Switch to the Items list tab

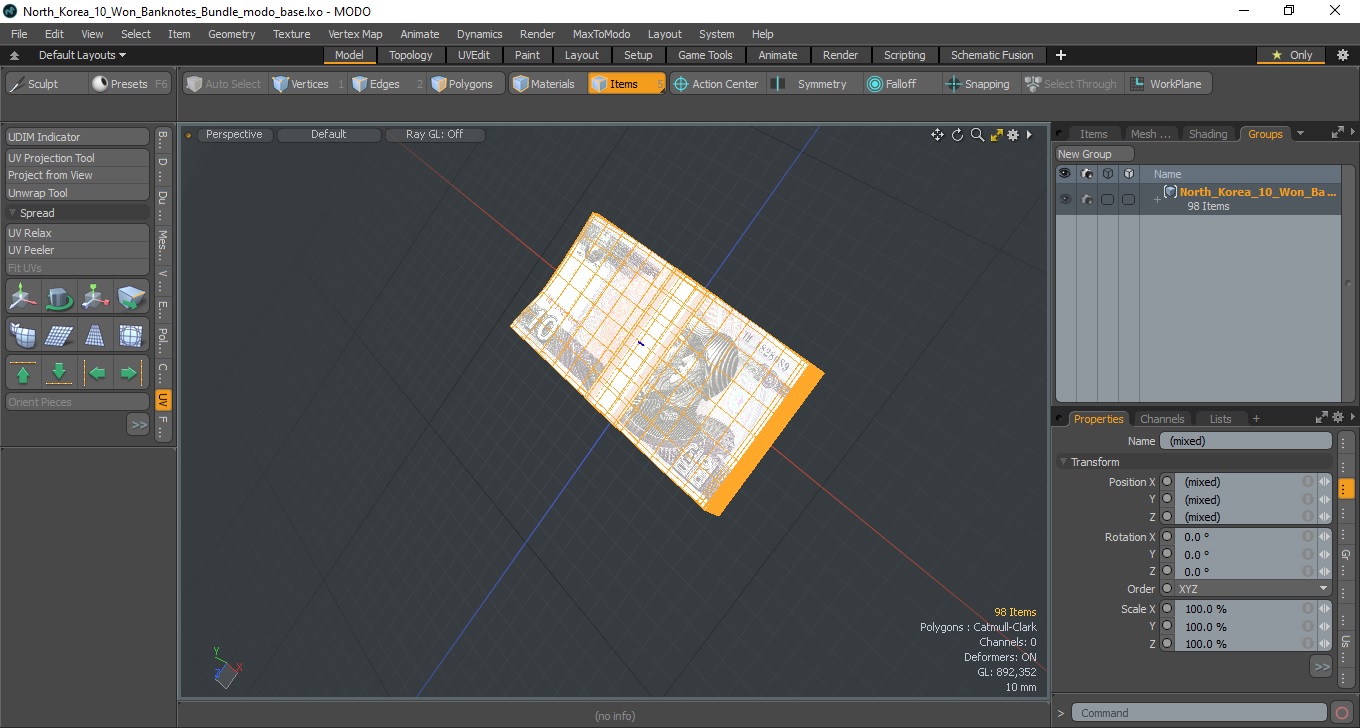click(1093, 134)
